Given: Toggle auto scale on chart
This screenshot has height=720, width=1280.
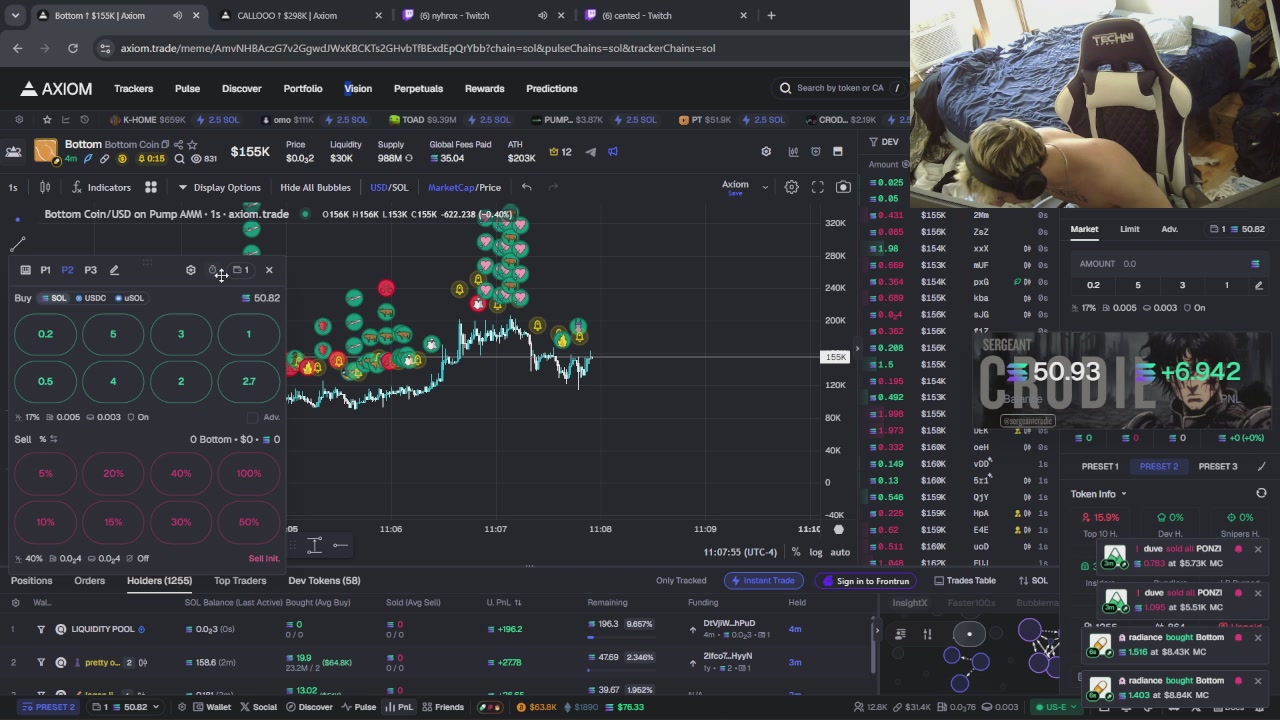Looking at the screenshot, I should (840, 552).
